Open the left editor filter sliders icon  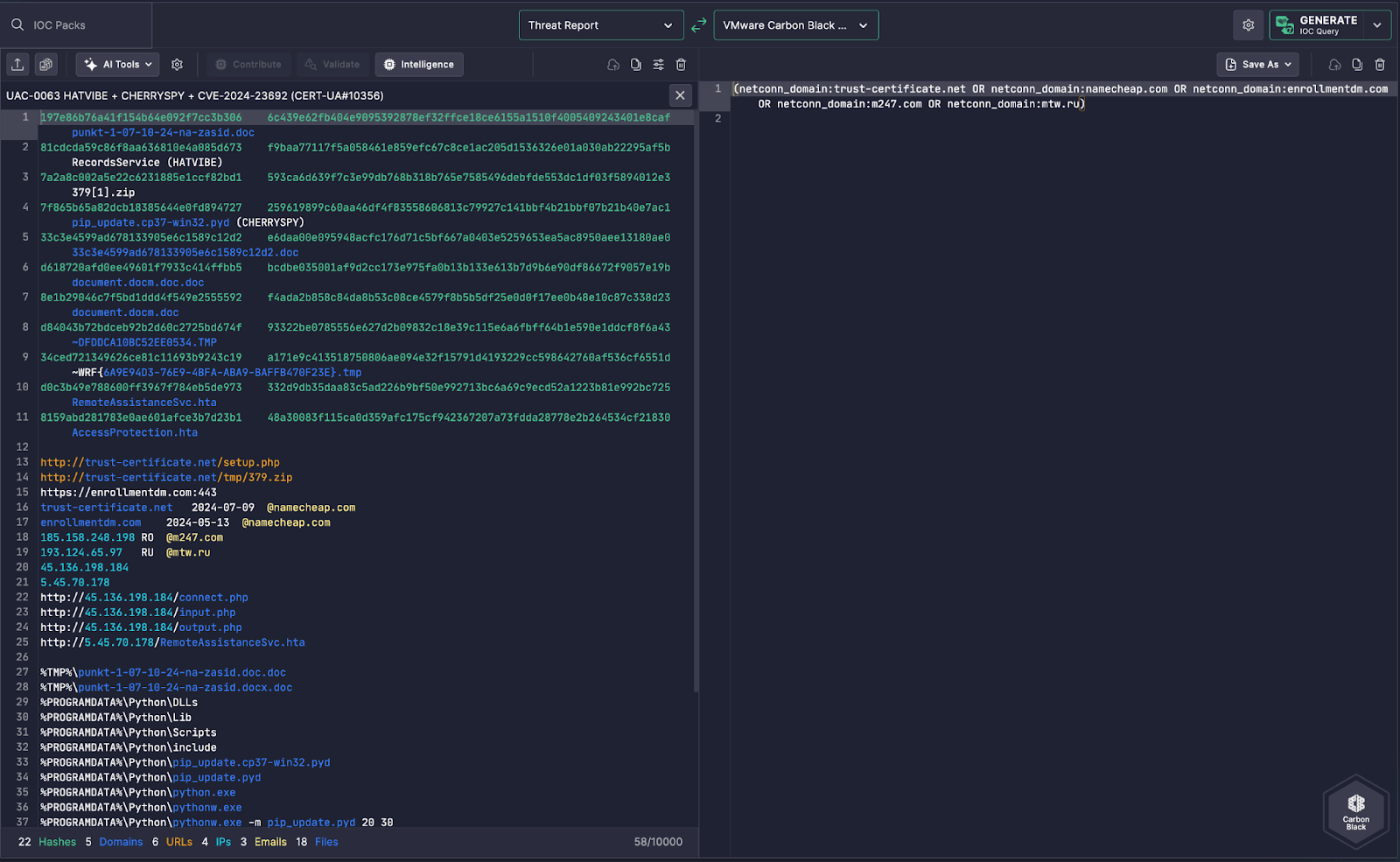click(x=658, y=64)
